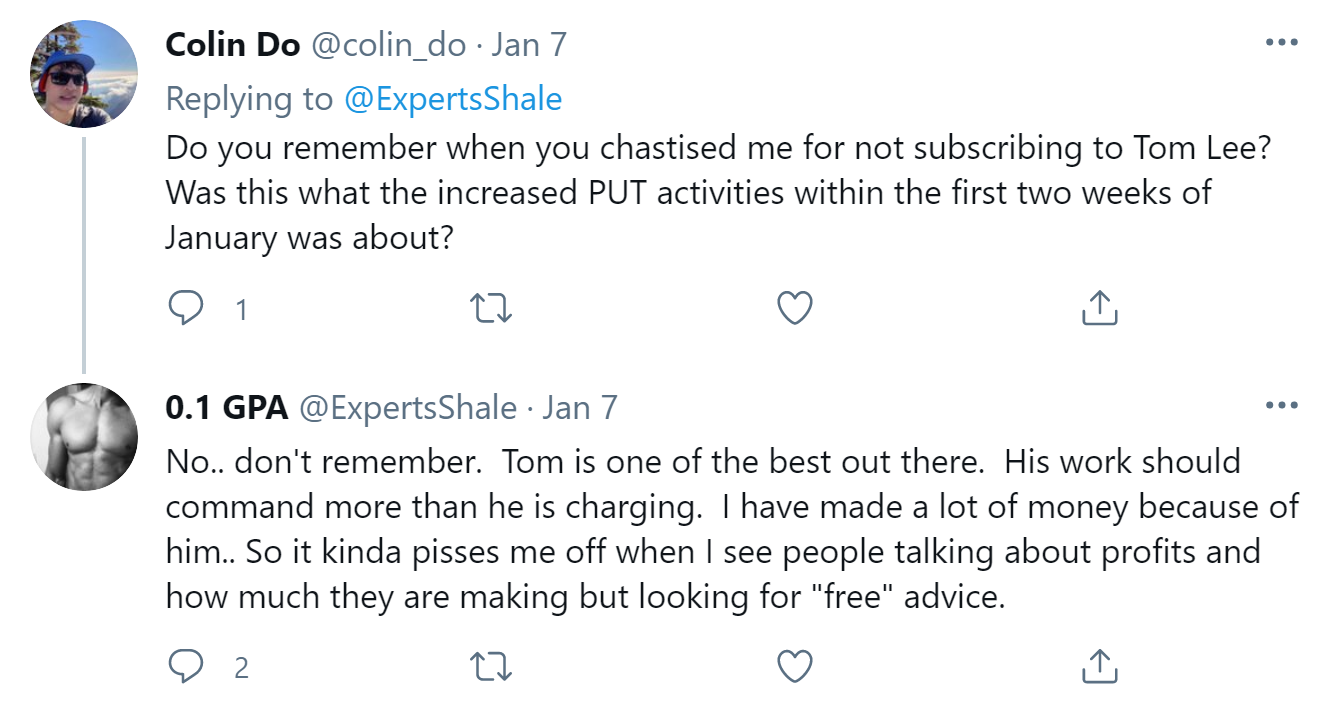Image resolution: width=1334 pixels, height=710 pixels.
Task: Like the 0.1 GPA tweet
Action: coord(795,665)
